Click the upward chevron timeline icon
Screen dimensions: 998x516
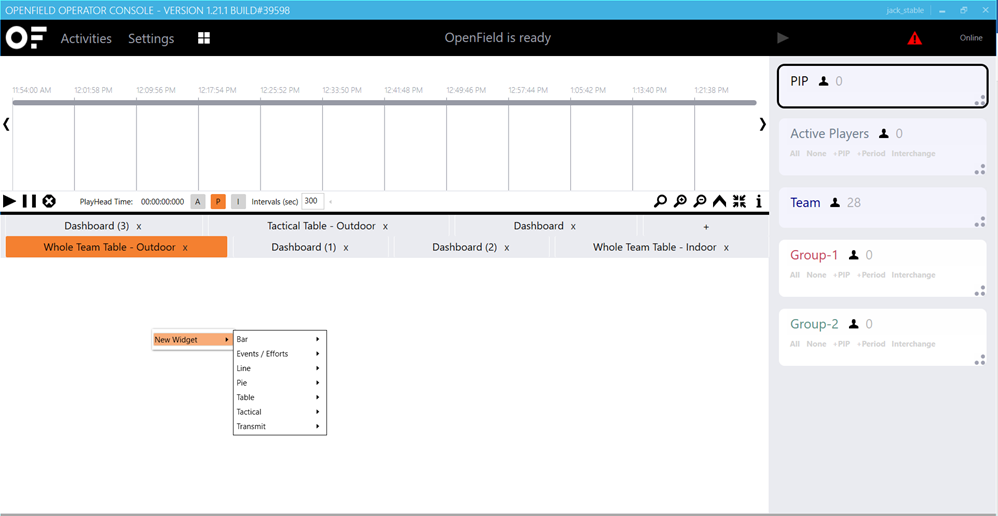click(719, 201)
